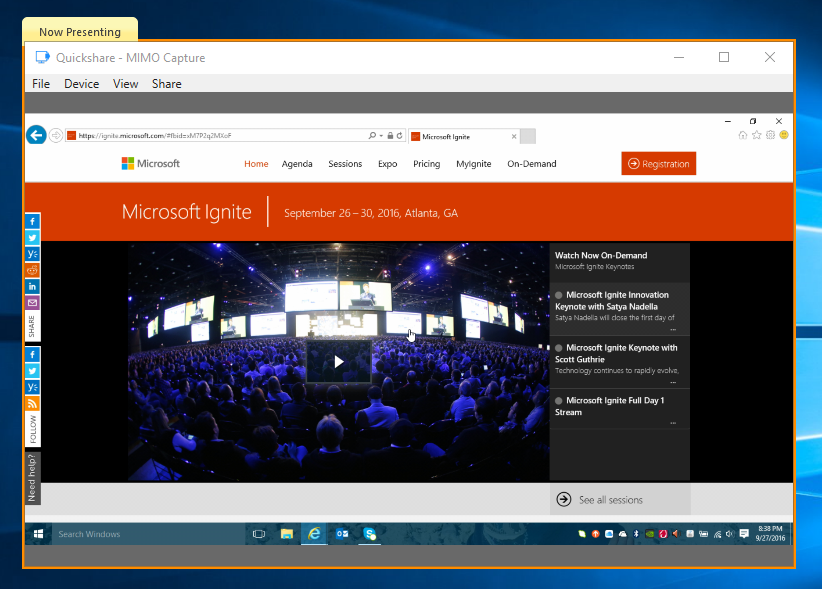This screenshot has height=589, width=822.
Task: Share on LinkedIn from sidebar
Action: click(33, 287)
